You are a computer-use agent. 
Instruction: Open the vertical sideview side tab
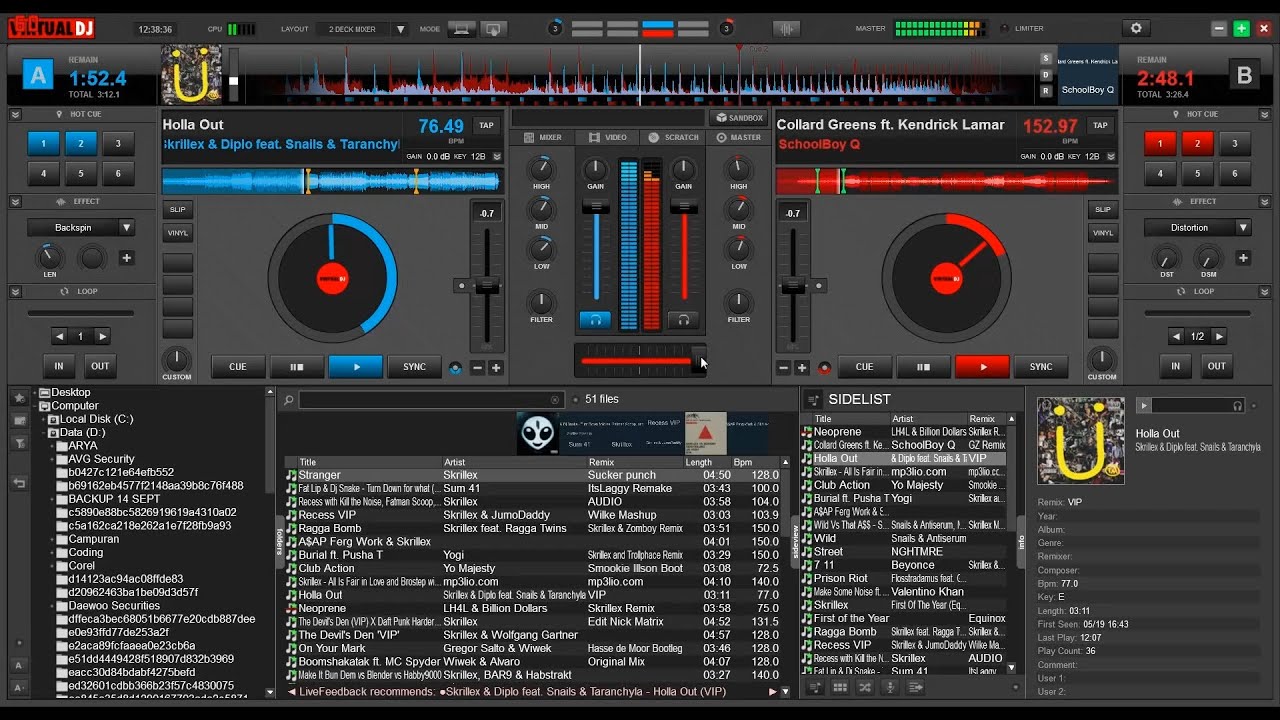pos(796,541)
